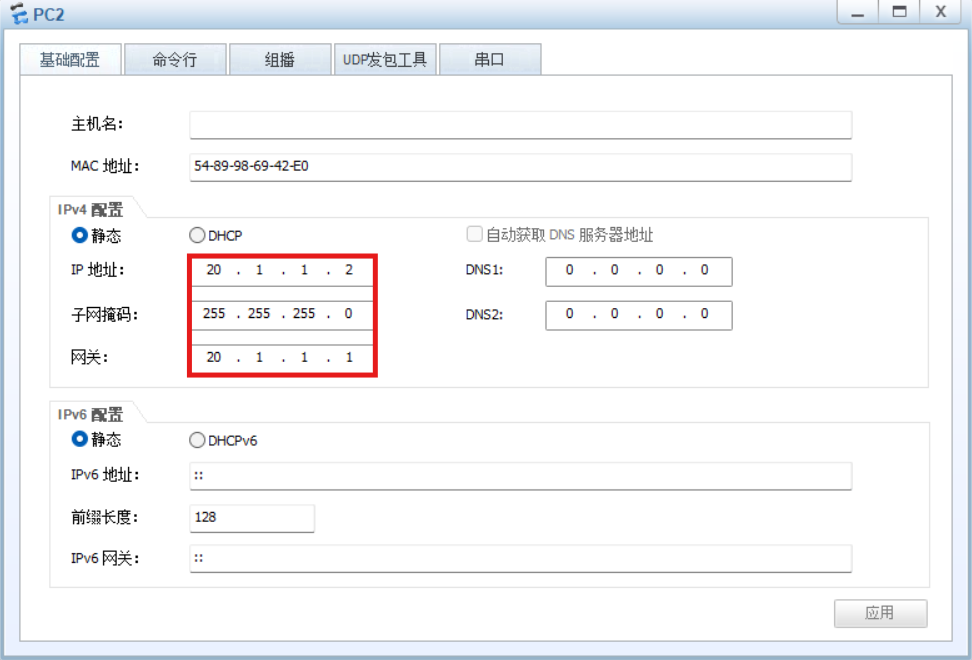Minimize the PC2 window
Screen dimensions: 972x660
pyautogui.click(x=857, y=12)
